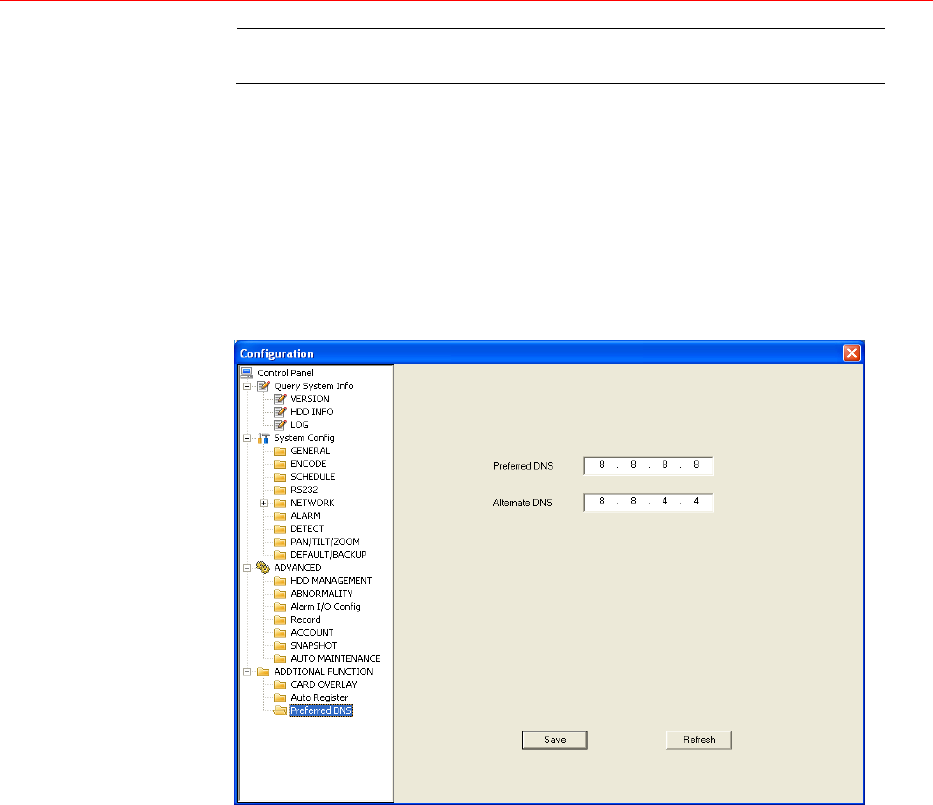Click the Auto Register folder icon
The image size is (933, 805).
point(280,698)
